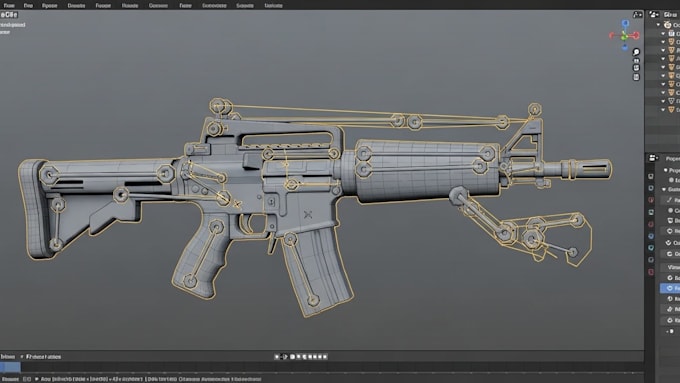Viewport: 680px width, 383px height.
Task: Select the blue highlighted row in properties panel
Action: coord(670,288)
